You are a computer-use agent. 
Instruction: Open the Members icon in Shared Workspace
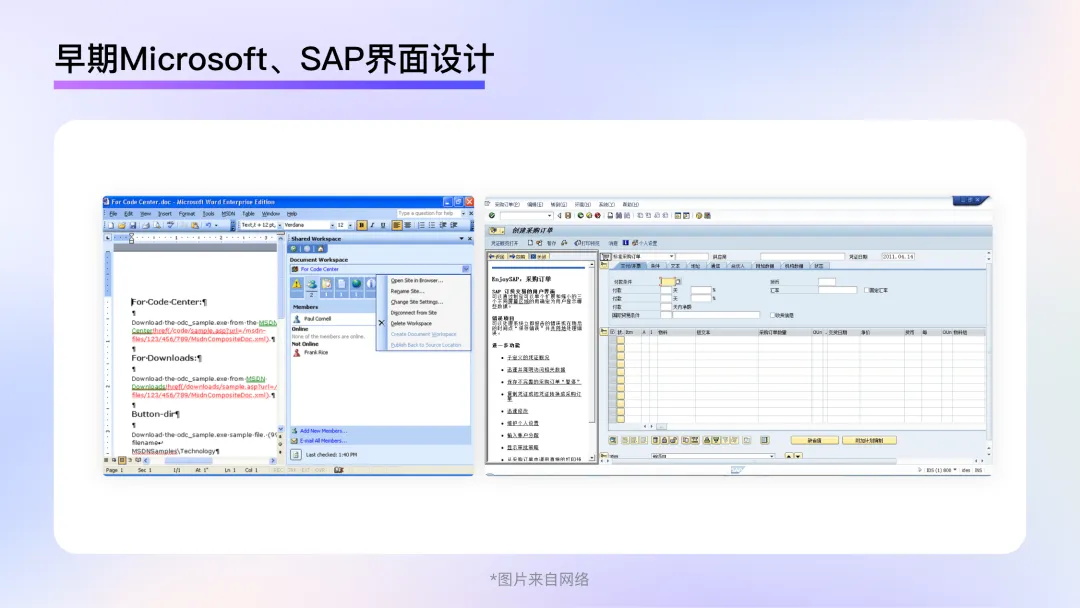pos(311,285)
